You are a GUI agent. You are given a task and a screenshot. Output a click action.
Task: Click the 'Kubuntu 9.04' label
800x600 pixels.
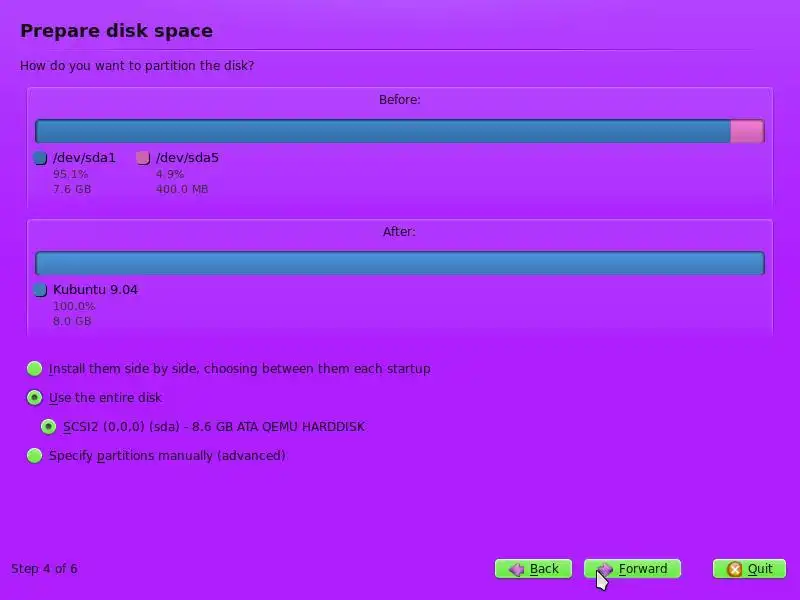95,290
